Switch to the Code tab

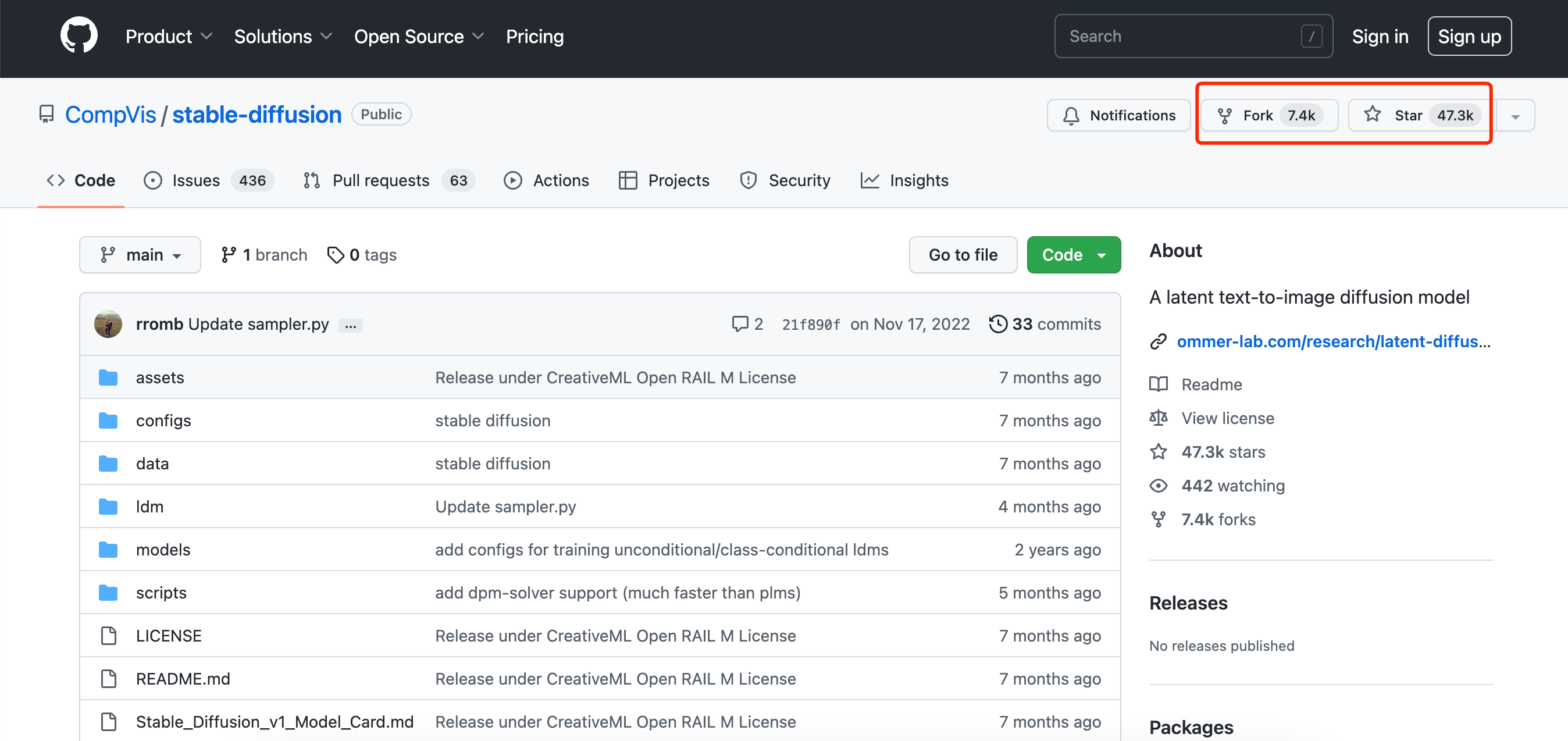click(81, 180)
